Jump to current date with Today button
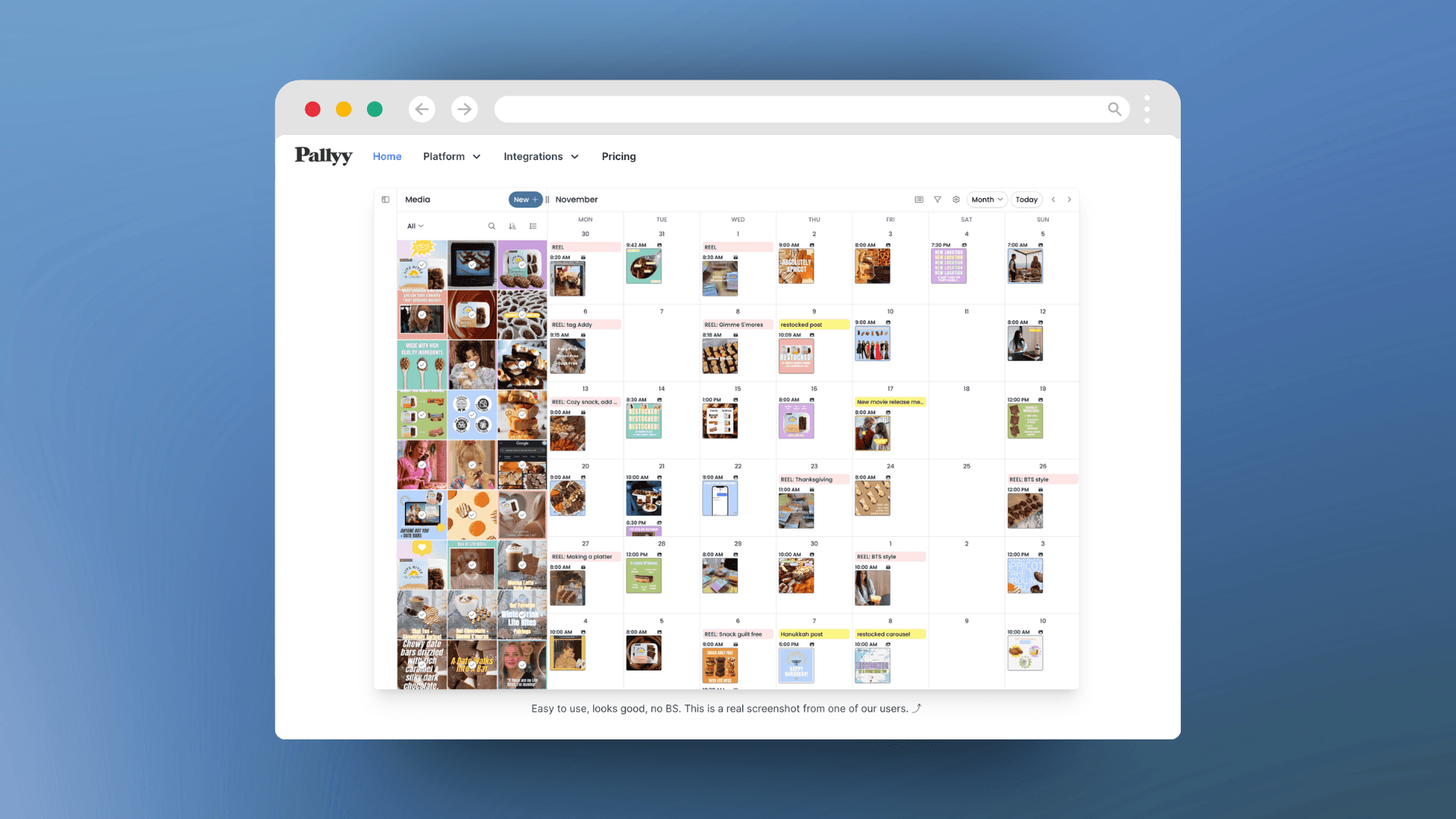Screen dimensions: 1456x819 tap(1026, 199)
